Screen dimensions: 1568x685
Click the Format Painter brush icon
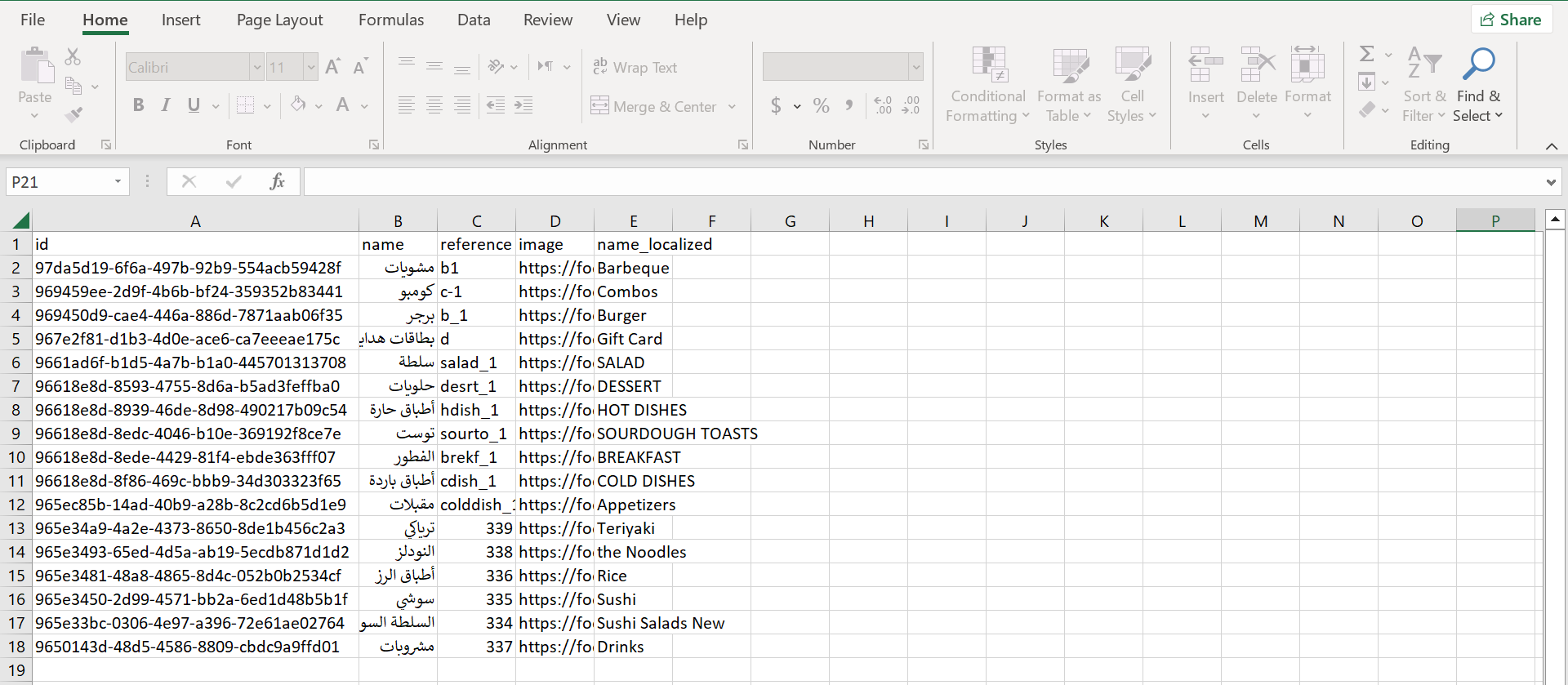point(73,114)
